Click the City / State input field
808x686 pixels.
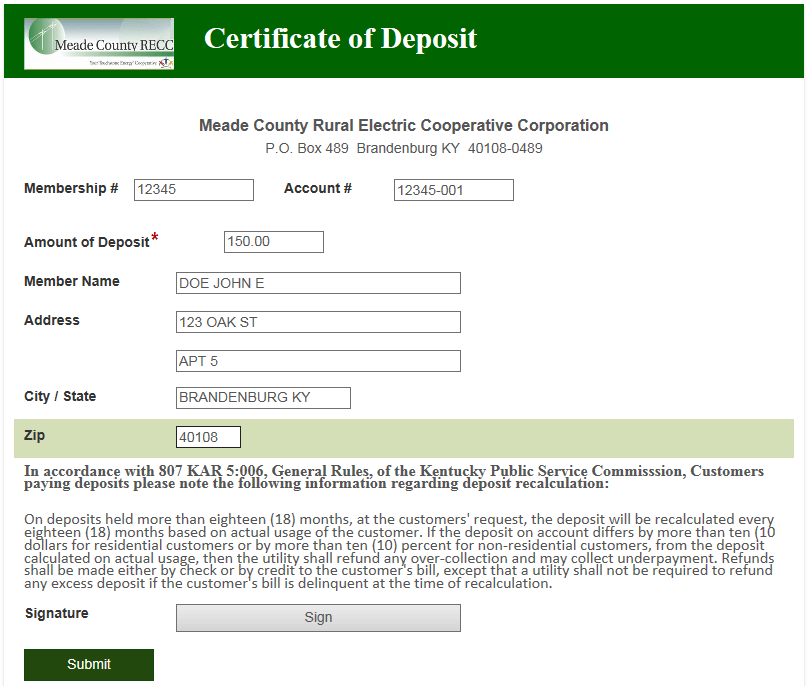(263, 397)
